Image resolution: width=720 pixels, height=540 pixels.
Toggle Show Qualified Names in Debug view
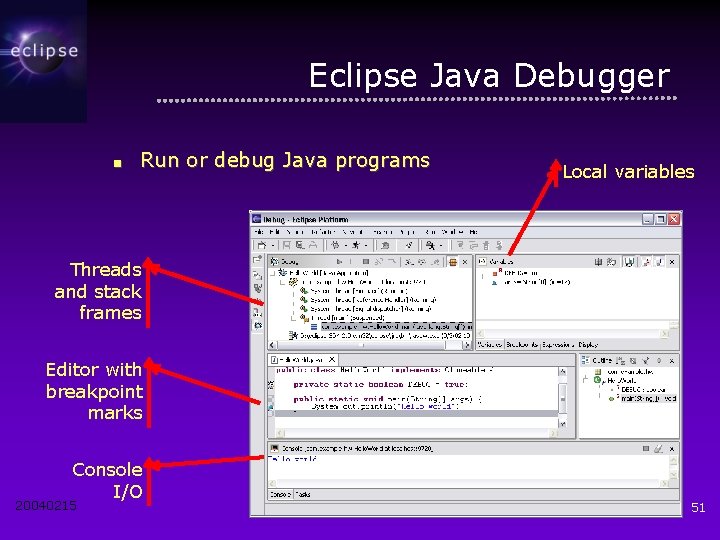click(452, 262)
